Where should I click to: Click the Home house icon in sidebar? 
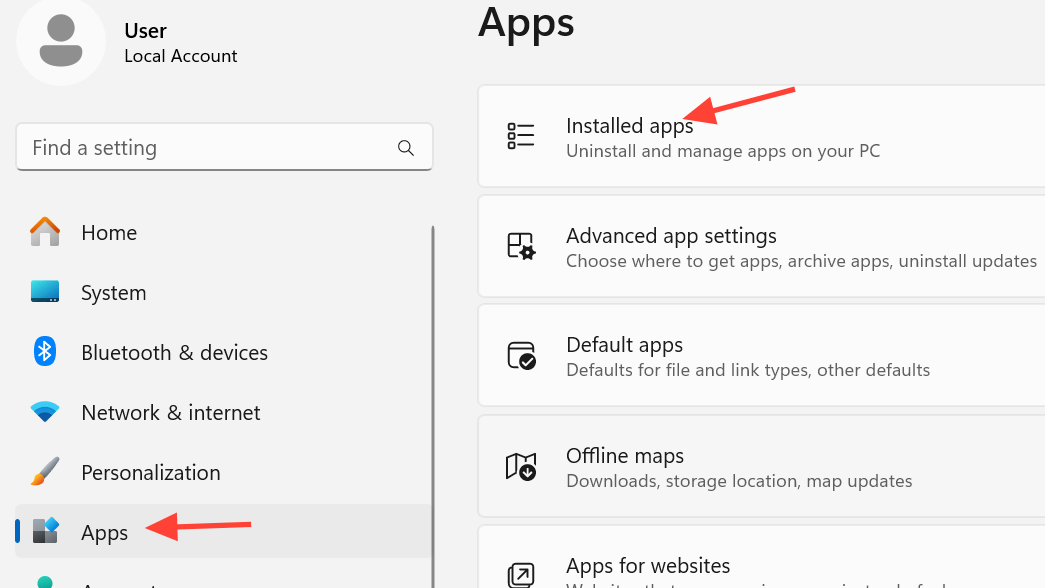(x=45, y=232)
